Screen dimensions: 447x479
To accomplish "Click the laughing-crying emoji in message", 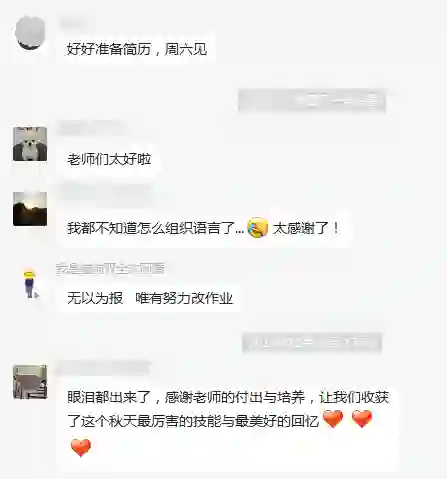I will pyautogui.click(x=258, y=228).
